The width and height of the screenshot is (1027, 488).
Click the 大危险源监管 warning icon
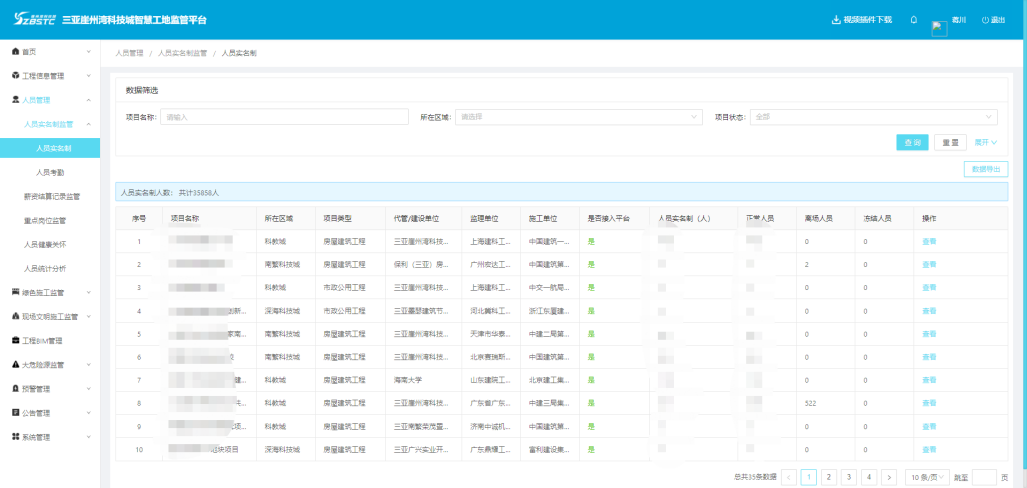coord(15,365)
